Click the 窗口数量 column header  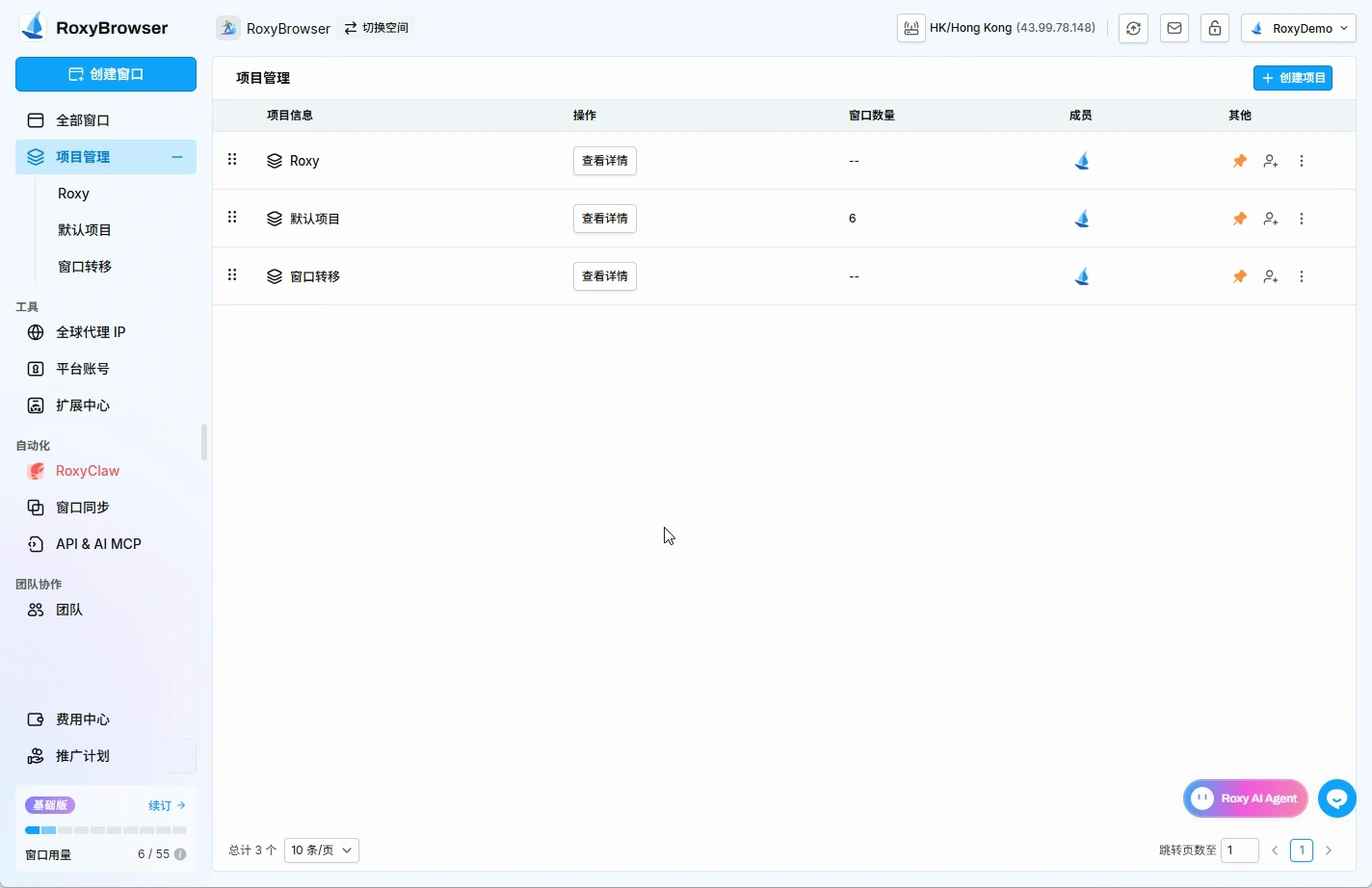tap(872, 116)
